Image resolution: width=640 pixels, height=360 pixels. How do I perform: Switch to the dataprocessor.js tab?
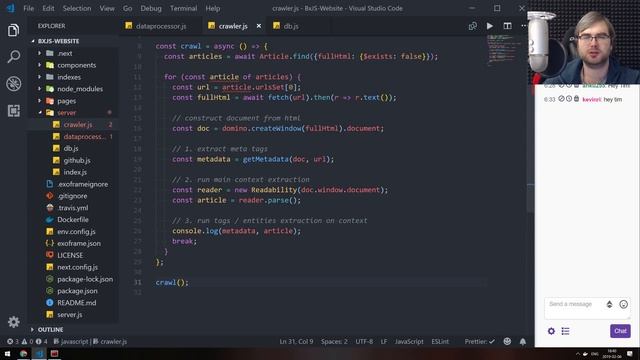(161, 26)
